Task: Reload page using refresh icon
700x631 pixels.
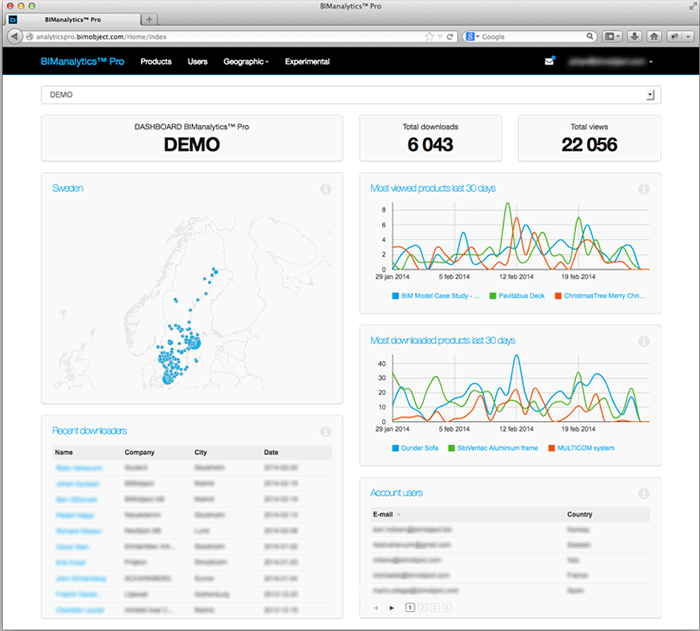Action: click(450, 37)
